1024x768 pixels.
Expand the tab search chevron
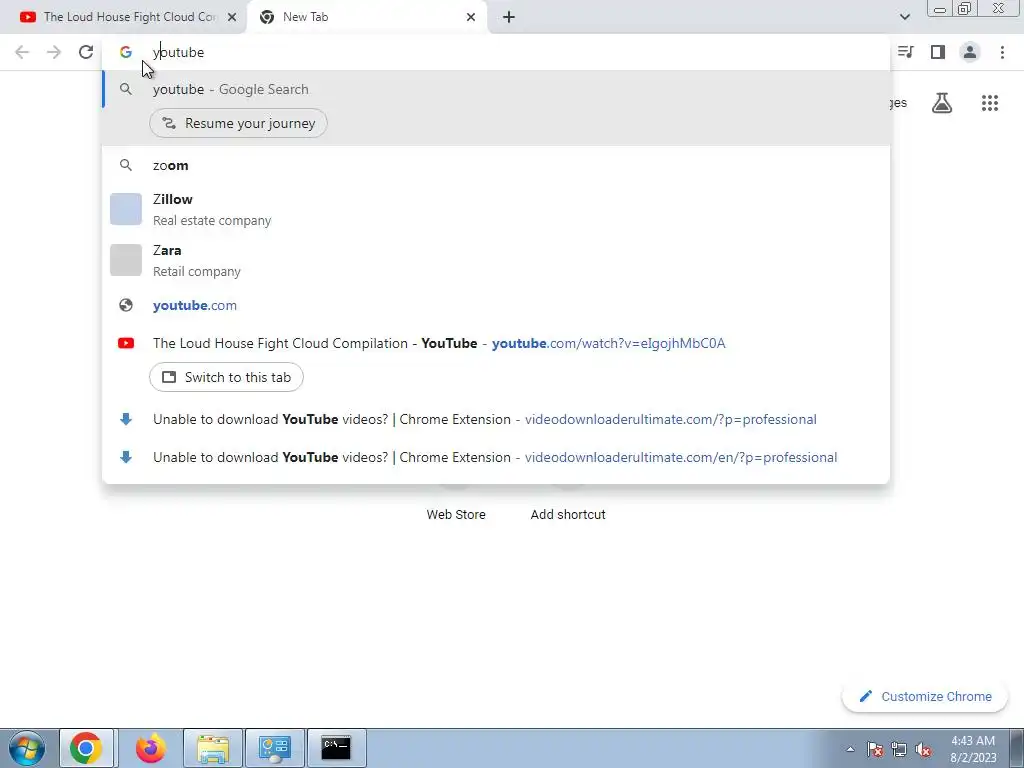pos(904,17)
